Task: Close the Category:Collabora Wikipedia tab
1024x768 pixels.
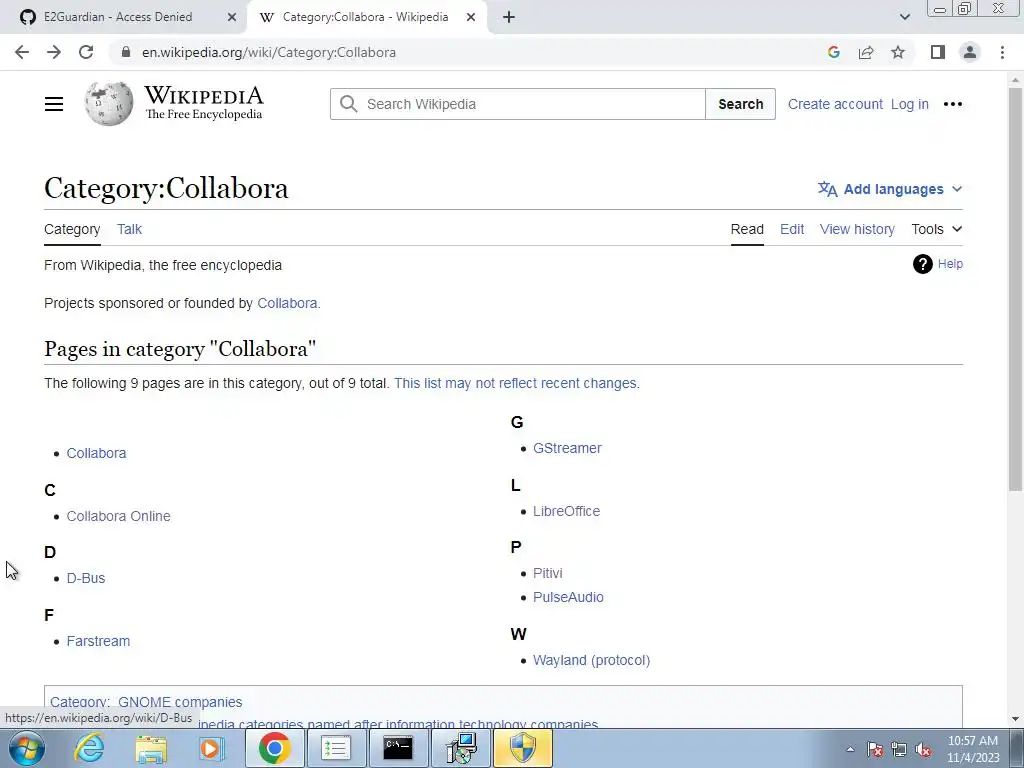Action: [x=471, y=17]
